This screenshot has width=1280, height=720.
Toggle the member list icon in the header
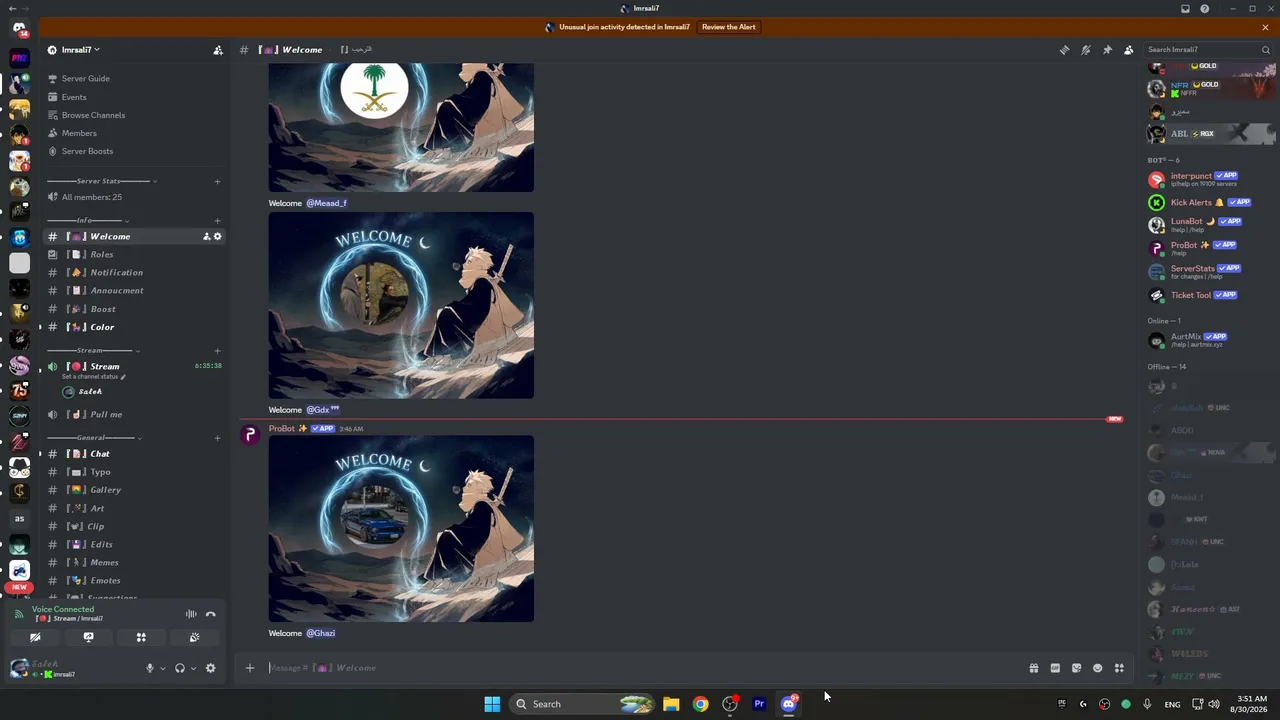tap(1129, 50)
